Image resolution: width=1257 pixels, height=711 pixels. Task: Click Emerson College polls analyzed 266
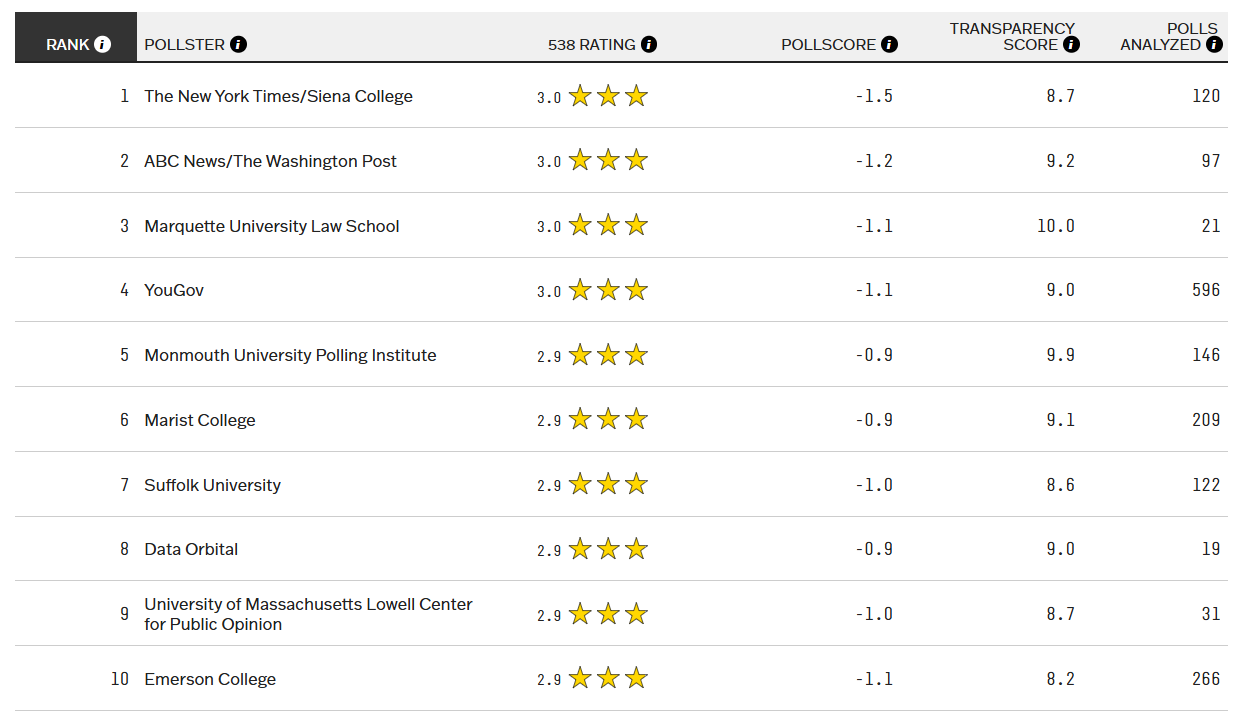click(1206, 679)
